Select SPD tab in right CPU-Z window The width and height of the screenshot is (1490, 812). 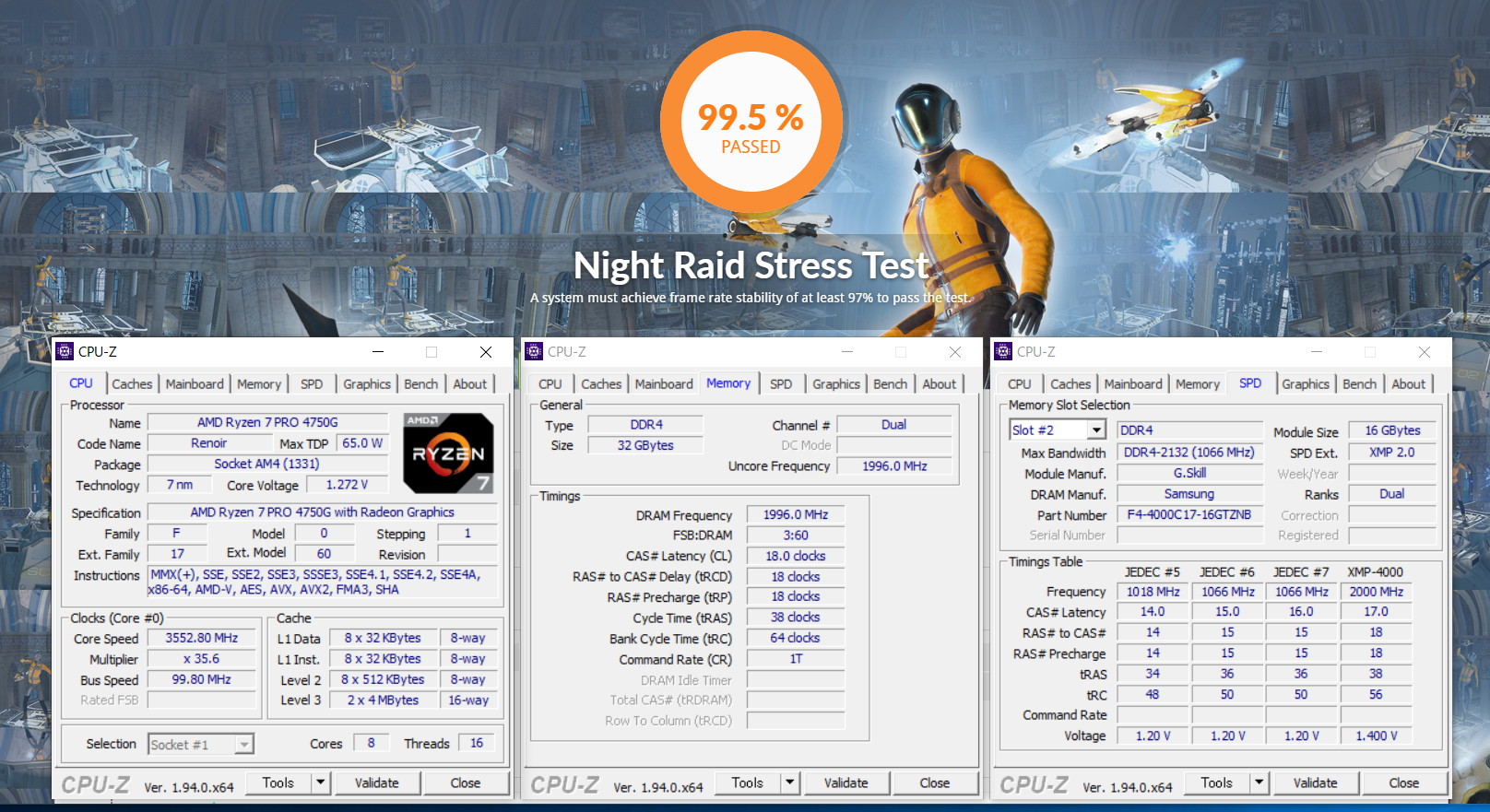pos(1250,383)
